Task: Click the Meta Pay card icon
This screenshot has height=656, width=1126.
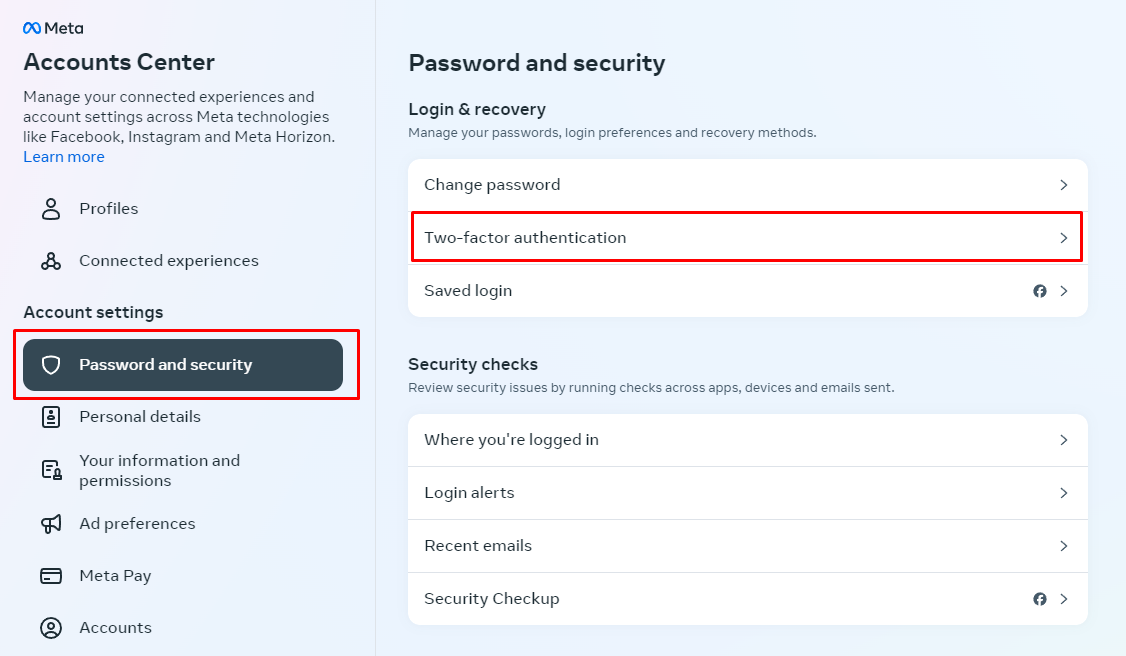Action: coord(51,576)
